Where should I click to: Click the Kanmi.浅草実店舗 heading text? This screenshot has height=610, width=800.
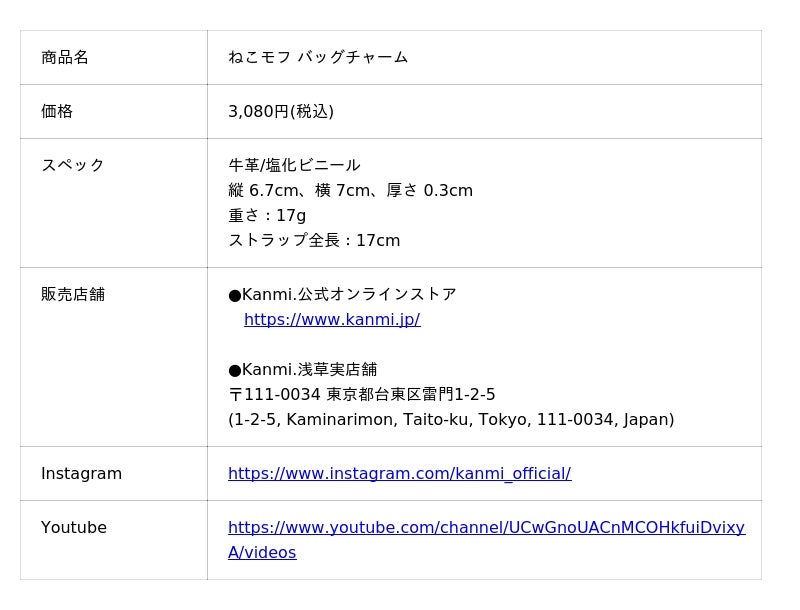[x=309, y=370]
